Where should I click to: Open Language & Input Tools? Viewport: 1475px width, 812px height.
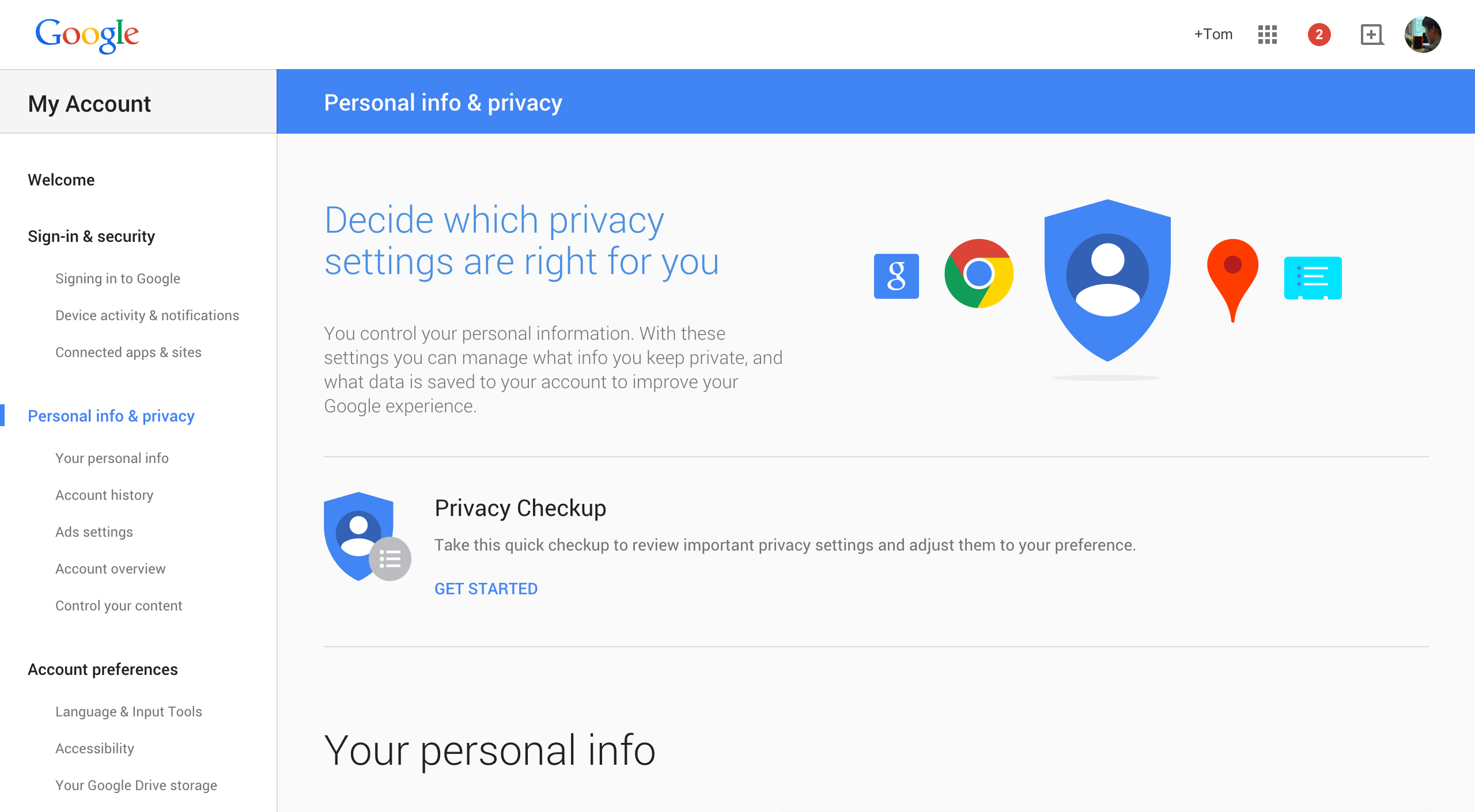(128, 712)
